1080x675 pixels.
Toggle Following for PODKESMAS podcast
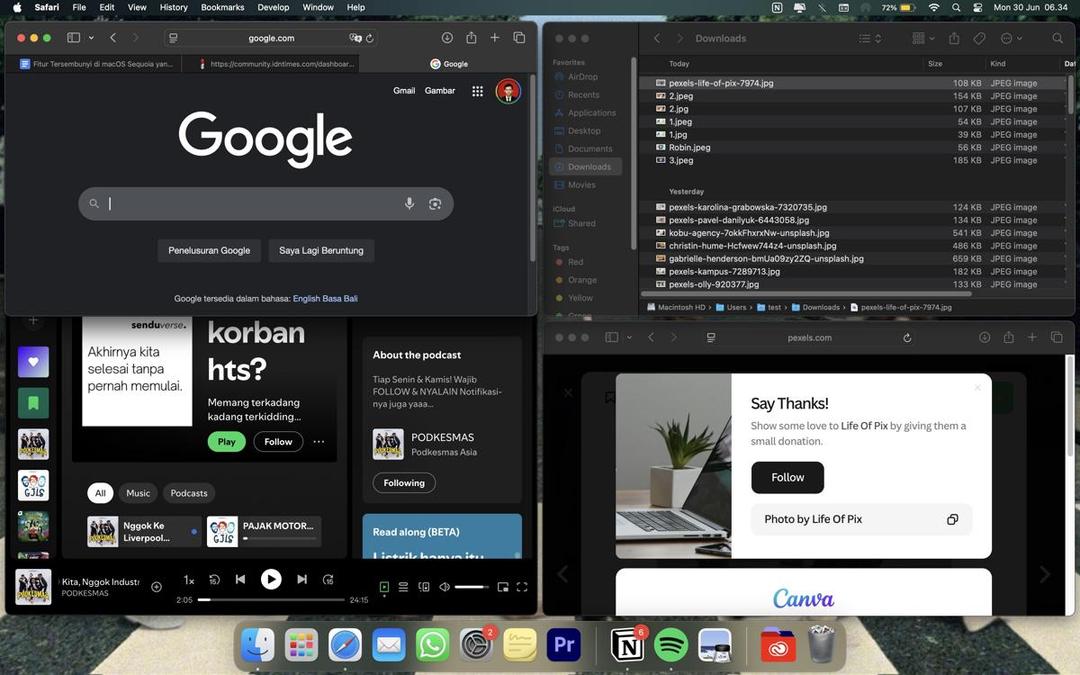tap(404, 483)
